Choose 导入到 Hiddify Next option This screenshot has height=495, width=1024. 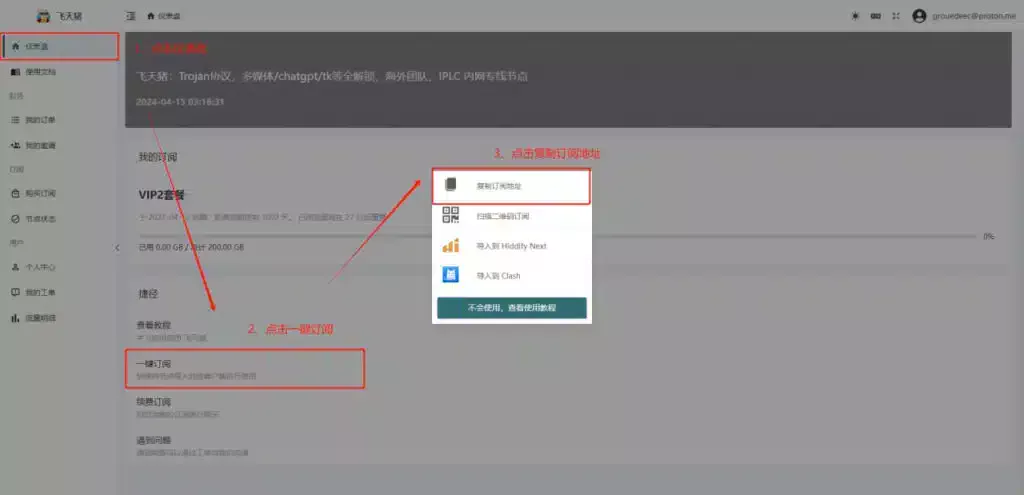pos(511,246)
